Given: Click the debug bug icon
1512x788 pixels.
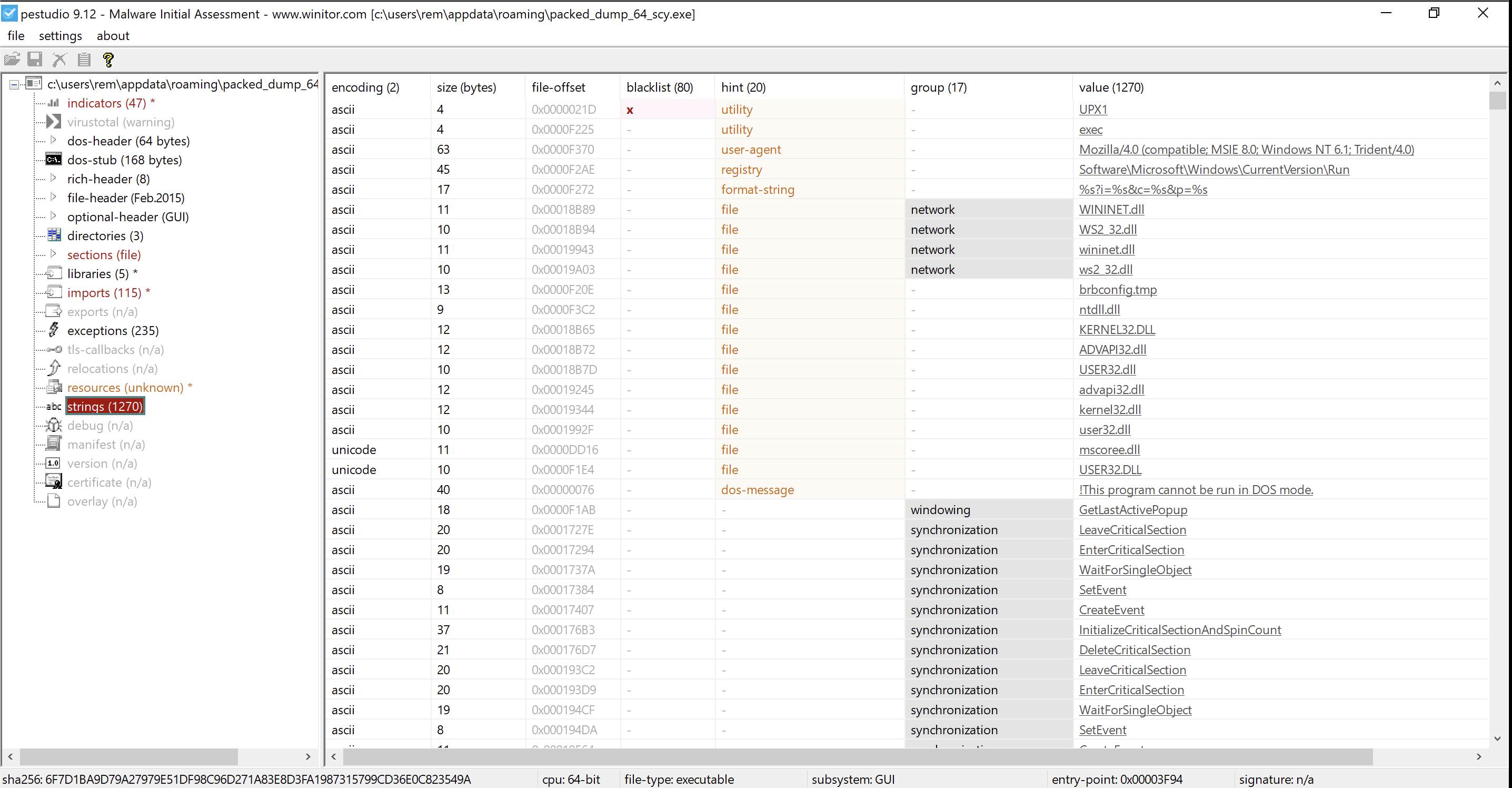Looking at the screenshot, I should click(x=53, y=425).
